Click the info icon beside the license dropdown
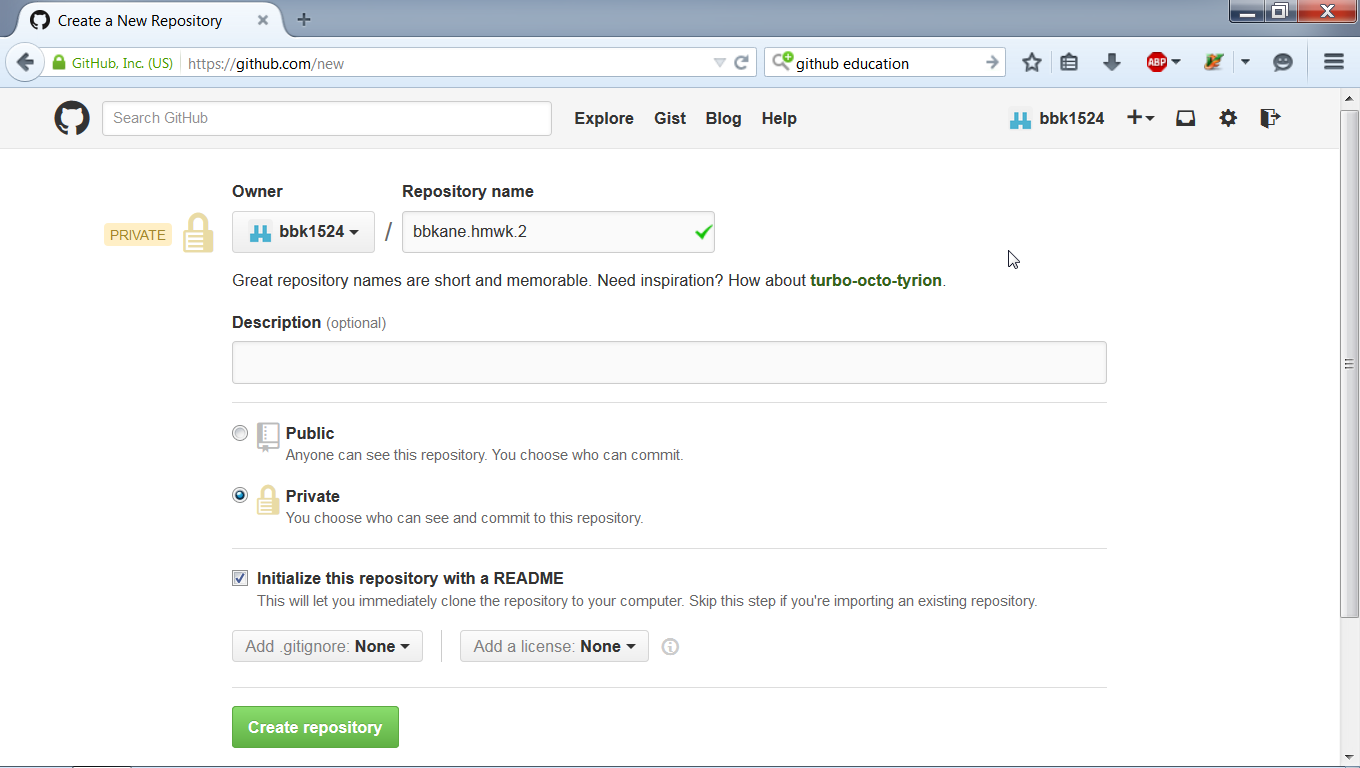The height and width of the screenshot is (768, 1360). tap(670, 646)
